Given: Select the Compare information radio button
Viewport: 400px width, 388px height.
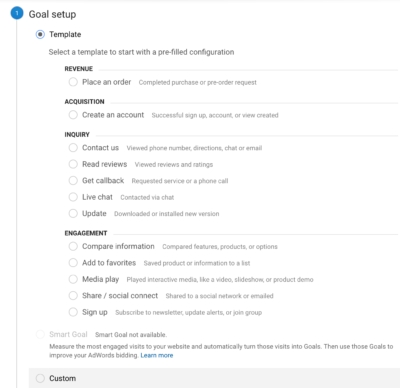Looking at the screenshot, I should pyautogui.click(x=73, y=246).
